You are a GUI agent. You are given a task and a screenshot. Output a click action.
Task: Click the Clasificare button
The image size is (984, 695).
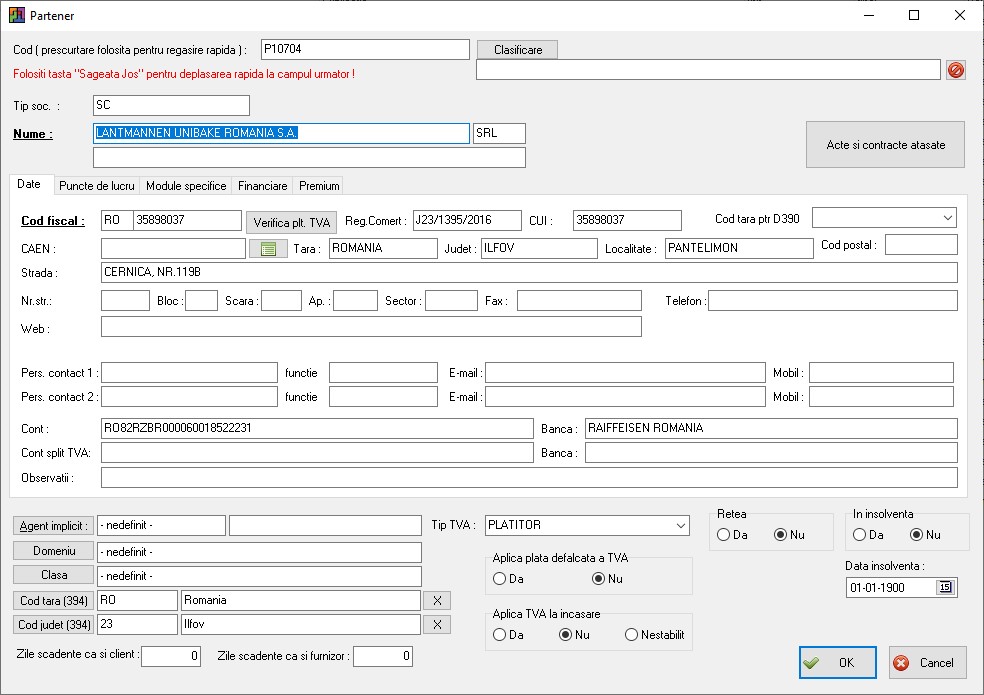517,50
